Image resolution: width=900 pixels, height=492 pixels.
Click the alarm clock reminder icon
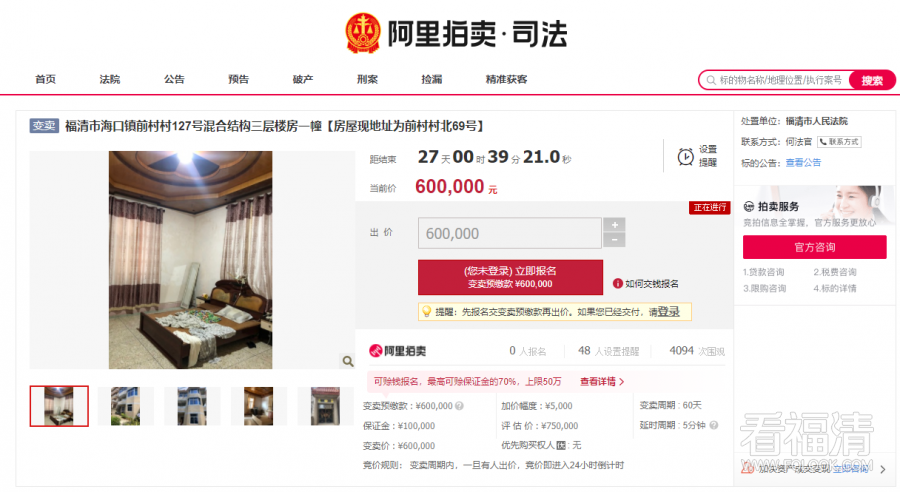685,156
